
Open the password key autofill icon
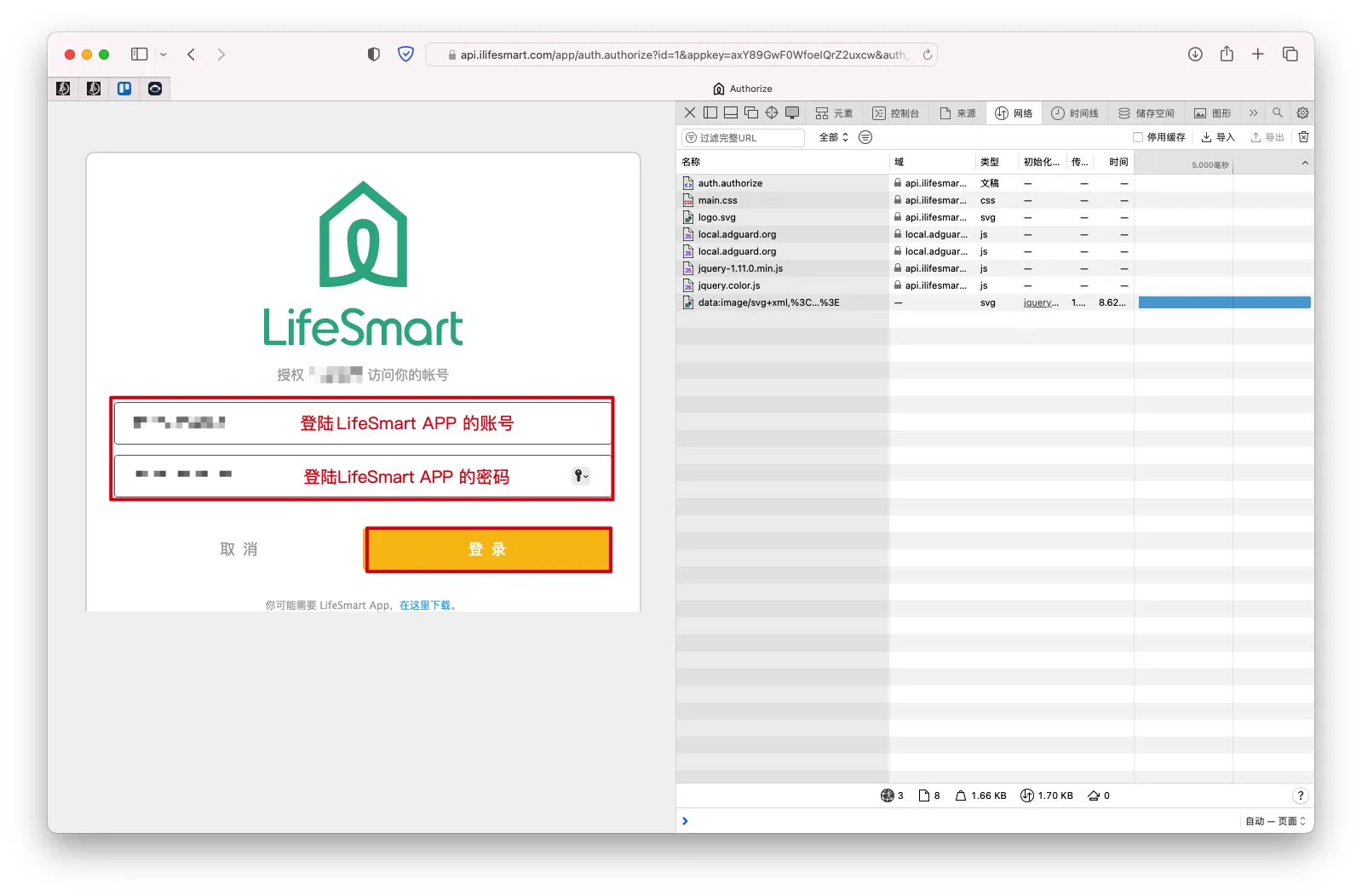tap(581, 476)
